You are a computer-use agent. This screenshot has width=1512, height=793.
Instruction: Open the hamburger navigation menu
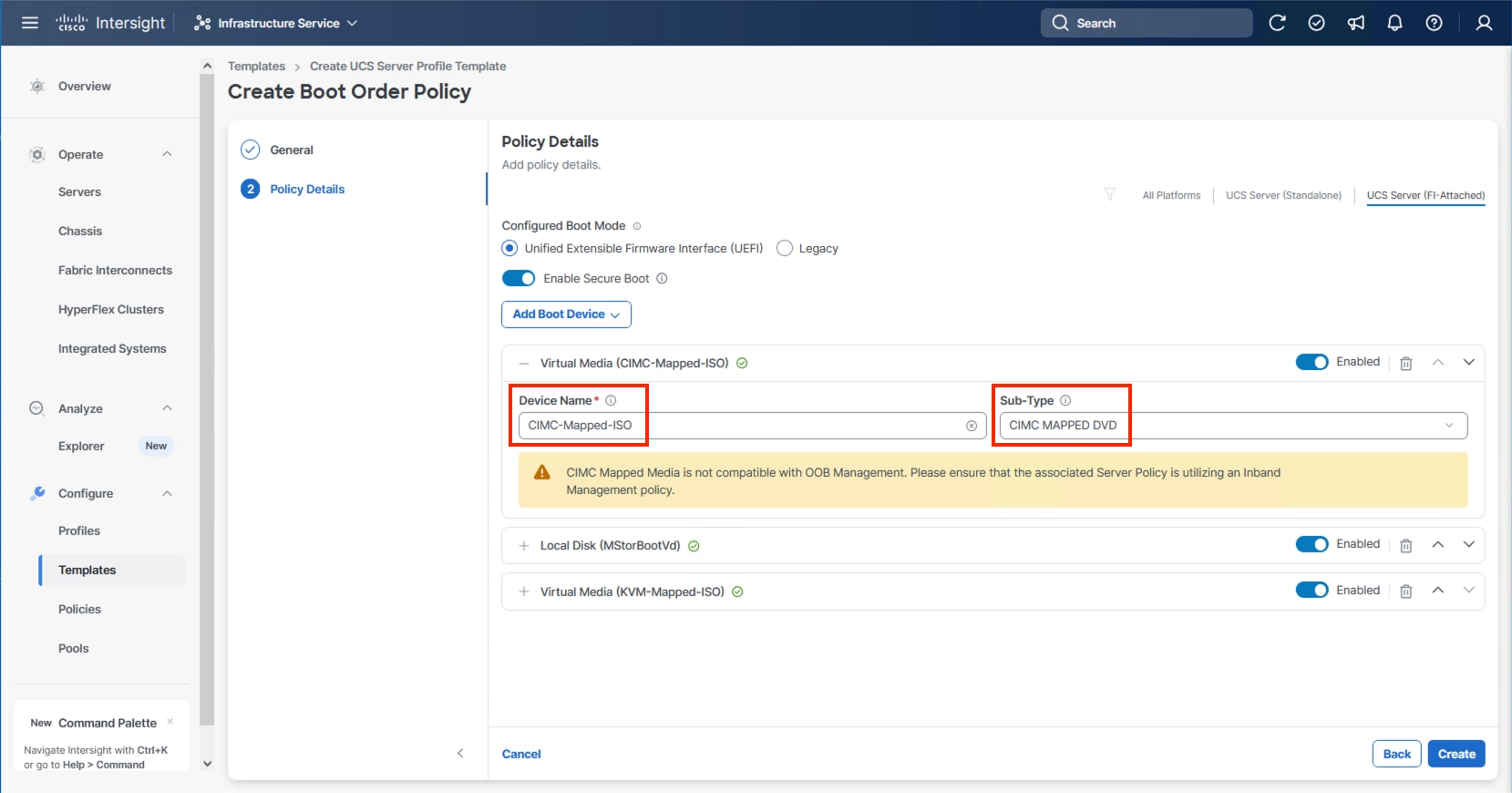pos(30,23)
